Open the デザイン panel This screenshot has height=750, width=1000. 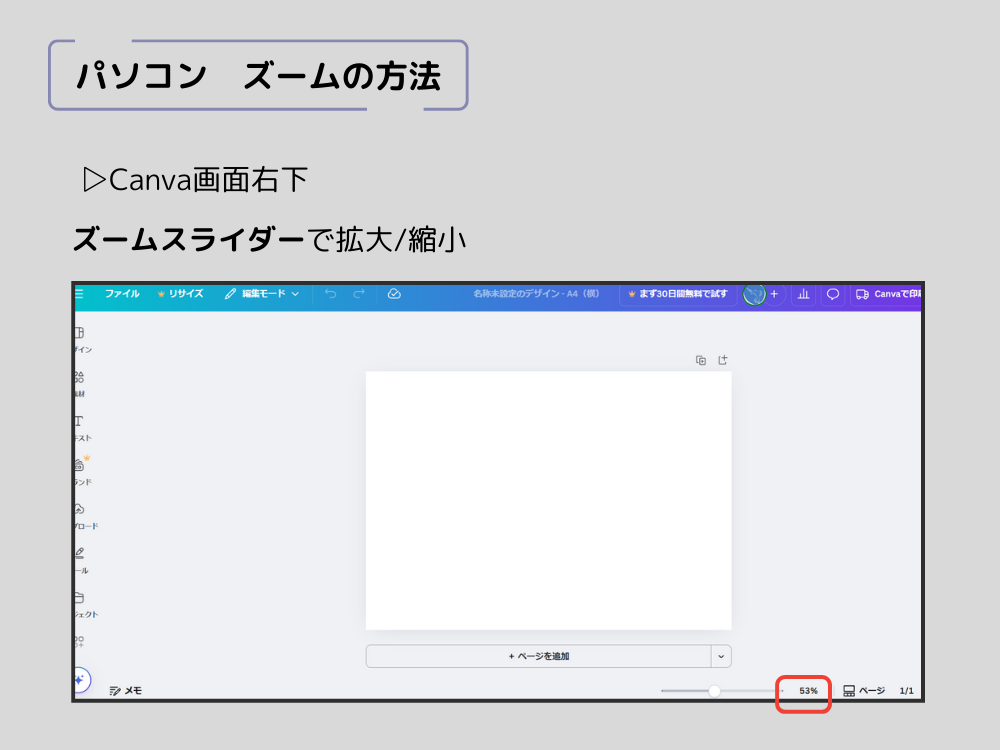pyautogui.click(x=80, y=330)
